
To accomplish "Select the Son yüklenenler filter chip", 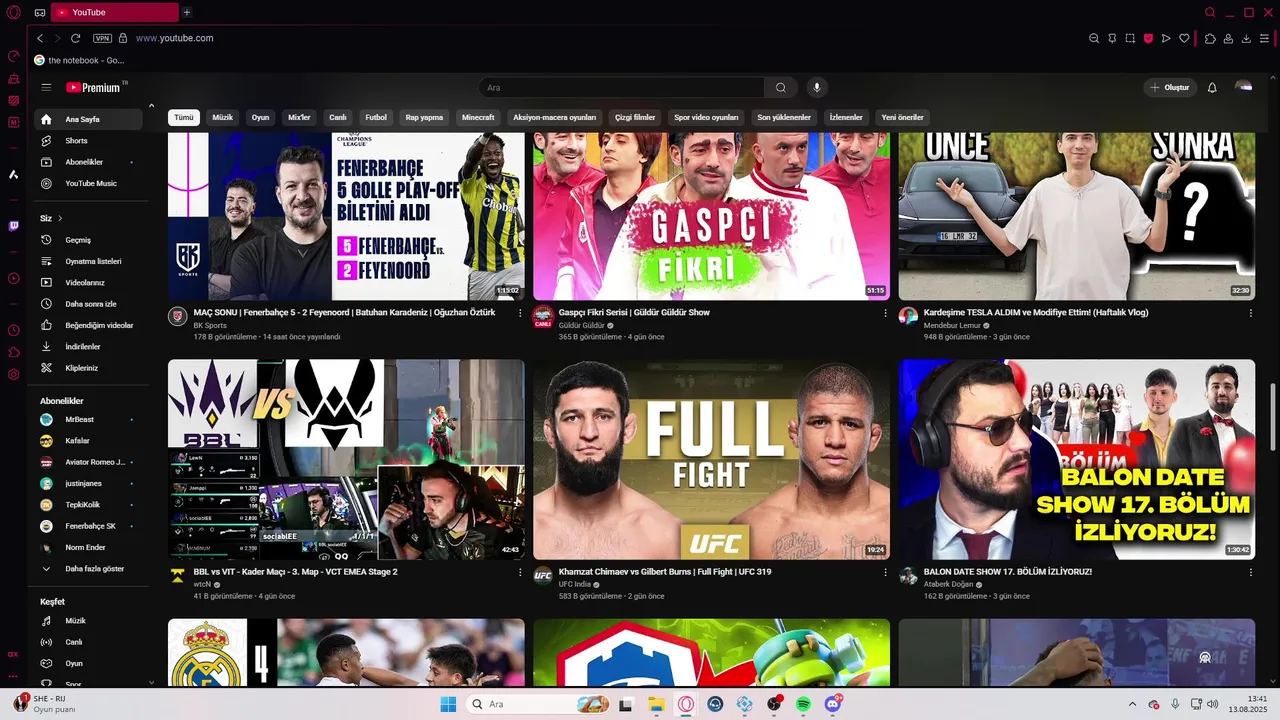I will [784, 117].
